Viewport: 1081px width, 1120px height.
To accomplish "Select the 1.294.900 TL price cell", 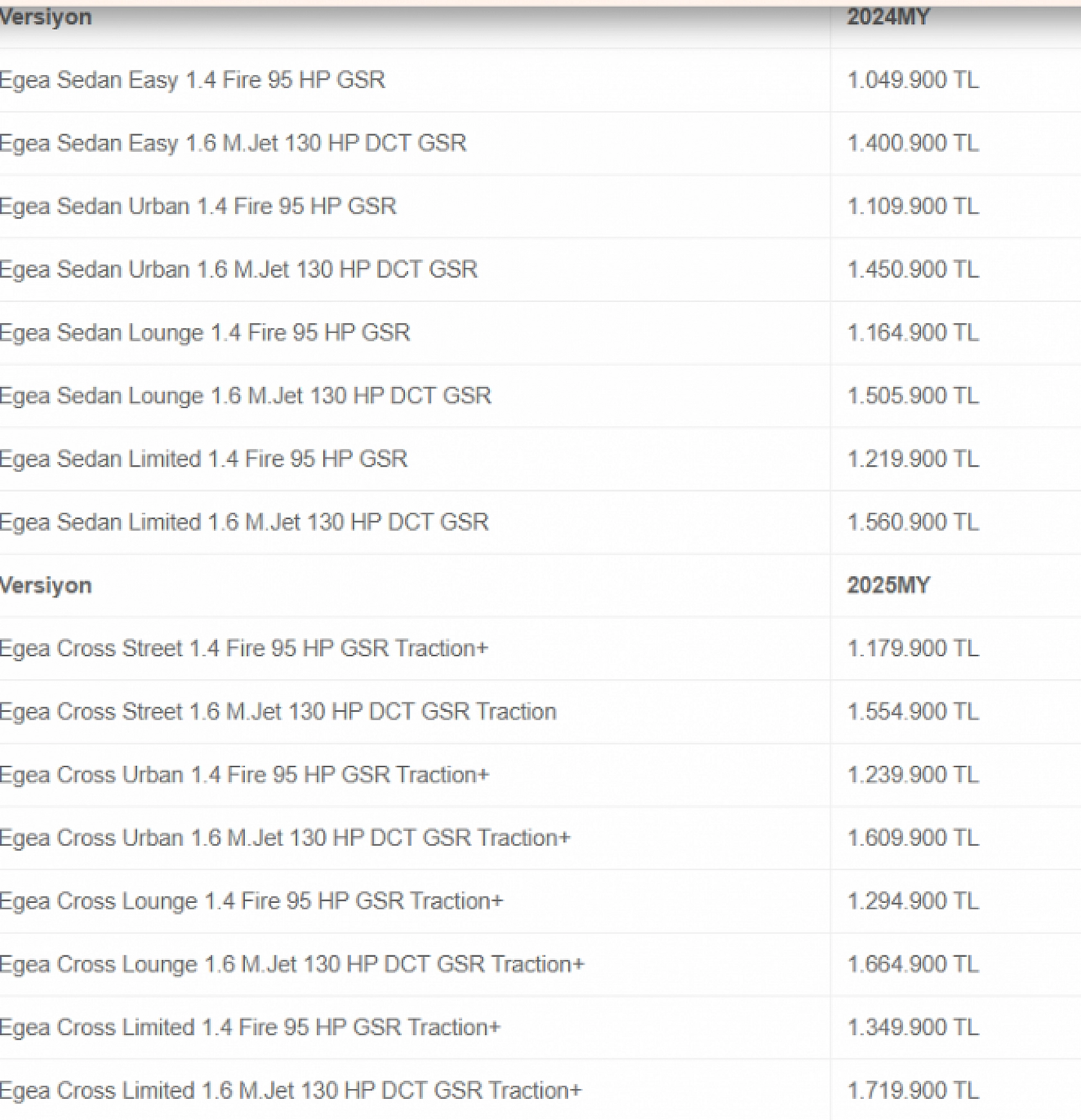I will click(913, 901).
